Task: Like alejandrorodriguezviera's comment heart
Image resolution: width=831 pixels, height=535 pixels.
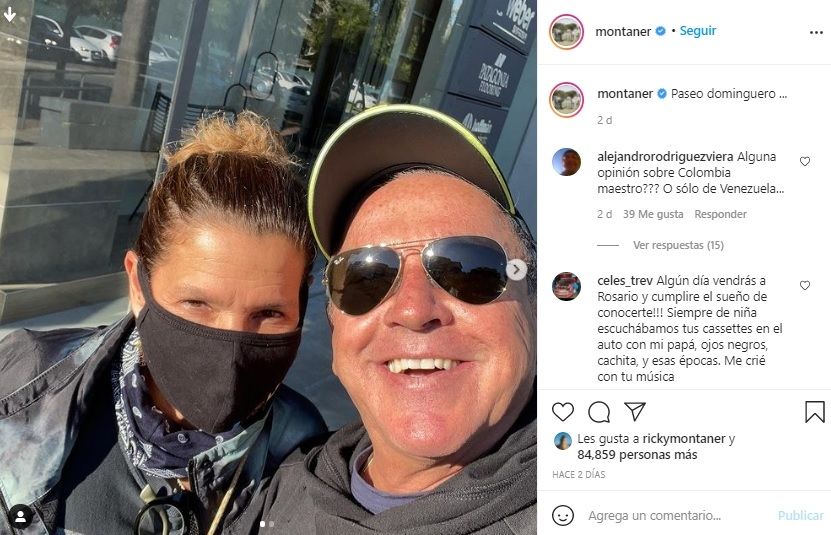Action: (x=805, y=161)
